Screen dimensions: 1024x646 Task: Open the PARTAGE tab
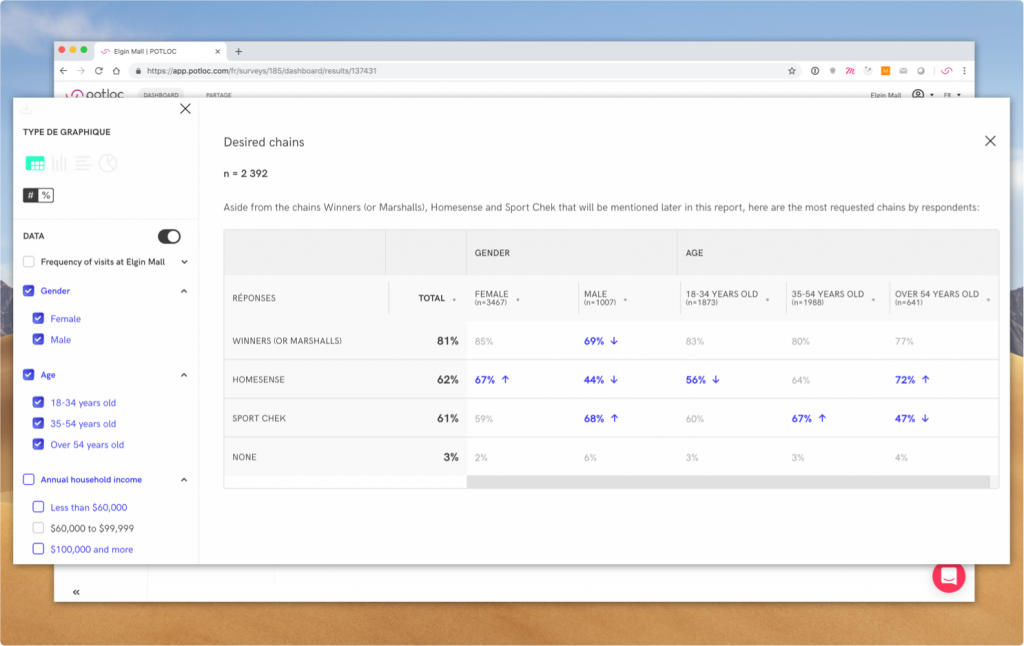(x=219, y=95)
